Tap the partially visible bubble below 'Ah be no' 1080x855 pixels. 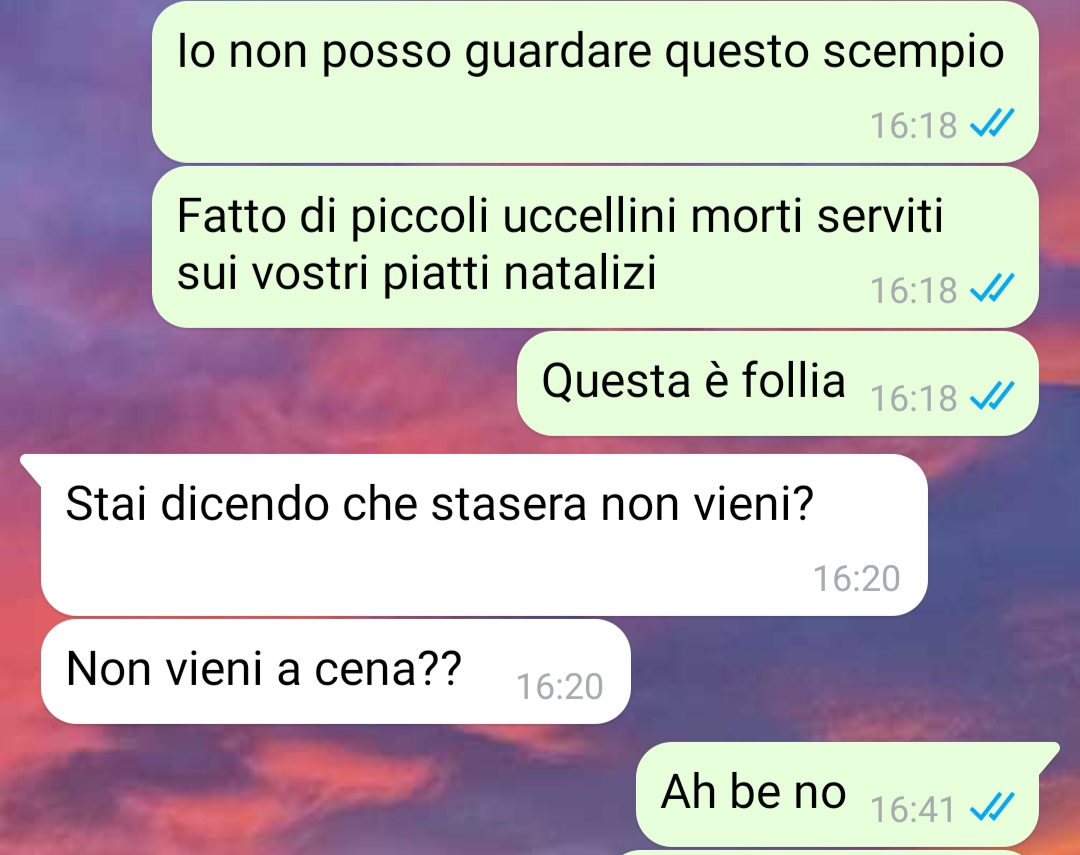[838, 852]
